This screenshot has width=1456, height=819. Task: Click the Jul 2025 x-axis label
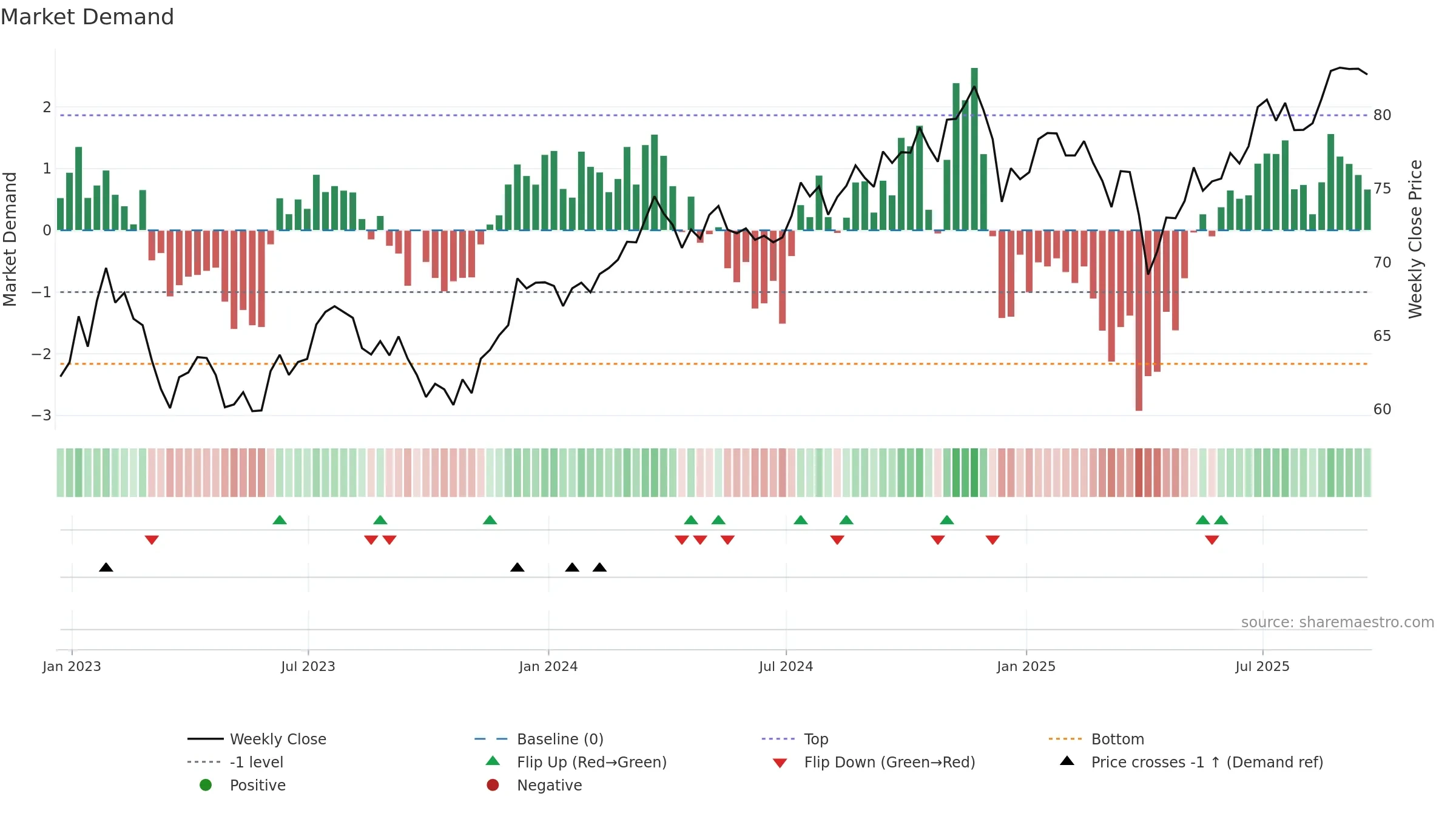click(1262, 666)
